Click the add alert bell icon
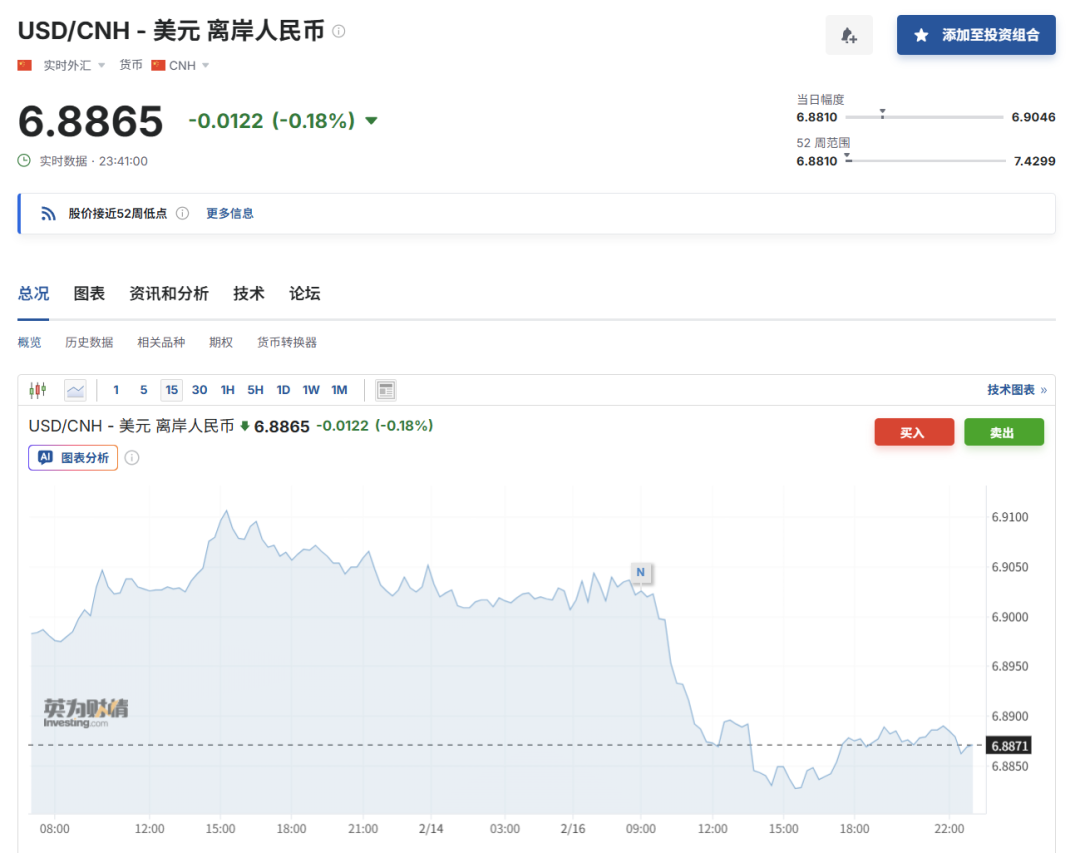Viewport: 1080px width, 853px height. point(849,35)
